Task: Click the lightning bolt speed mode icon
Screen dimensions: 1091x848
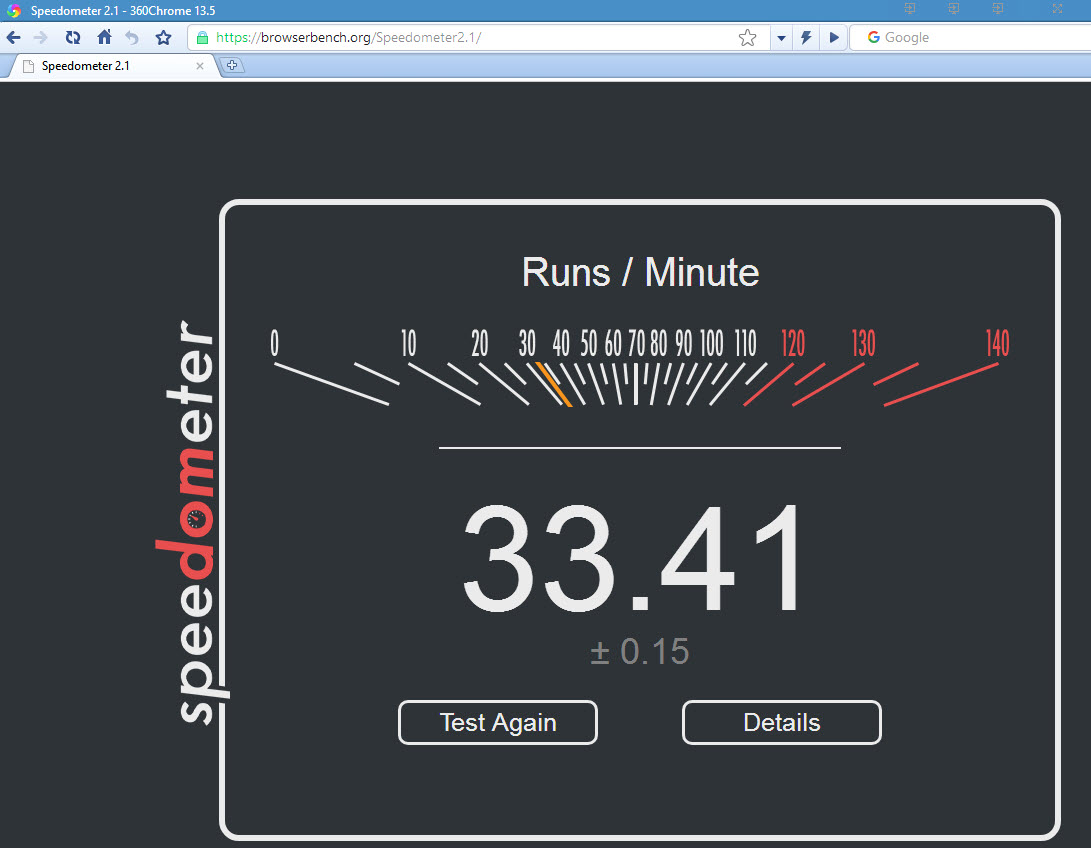Action: pyautogui.click(x=806, y=38)
